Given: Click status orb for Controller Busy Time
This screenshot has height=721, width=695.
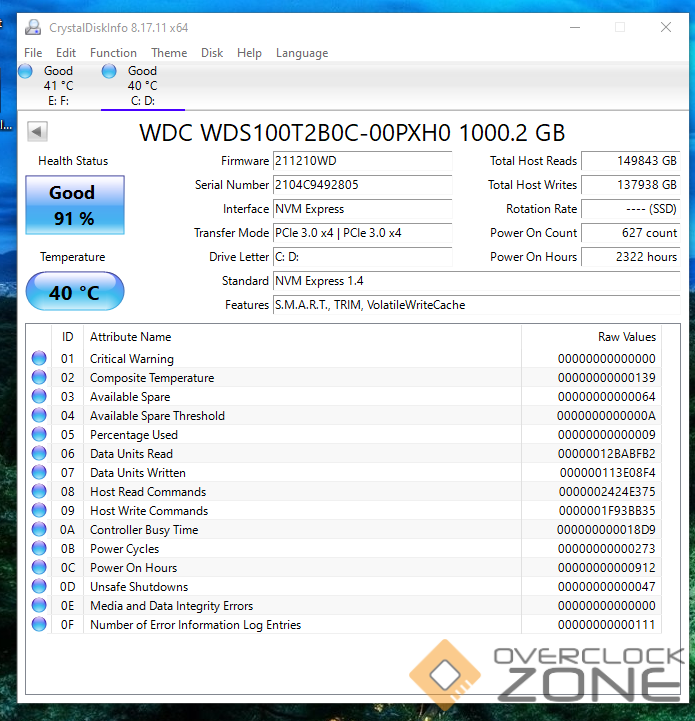Looking at the screenshot, I should click(x=39, y=529).
